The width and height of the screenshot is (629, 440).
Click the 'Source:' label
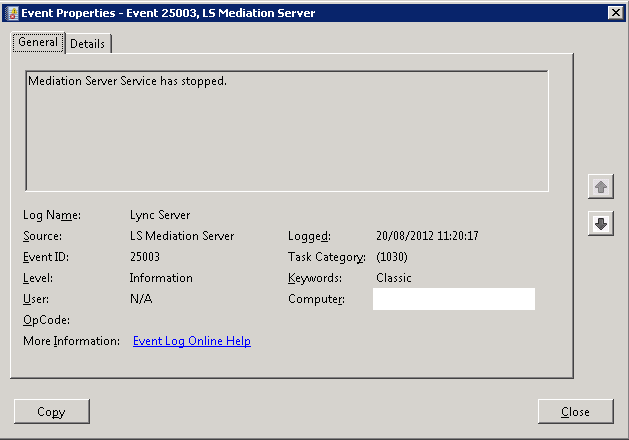tap(43, 236)
